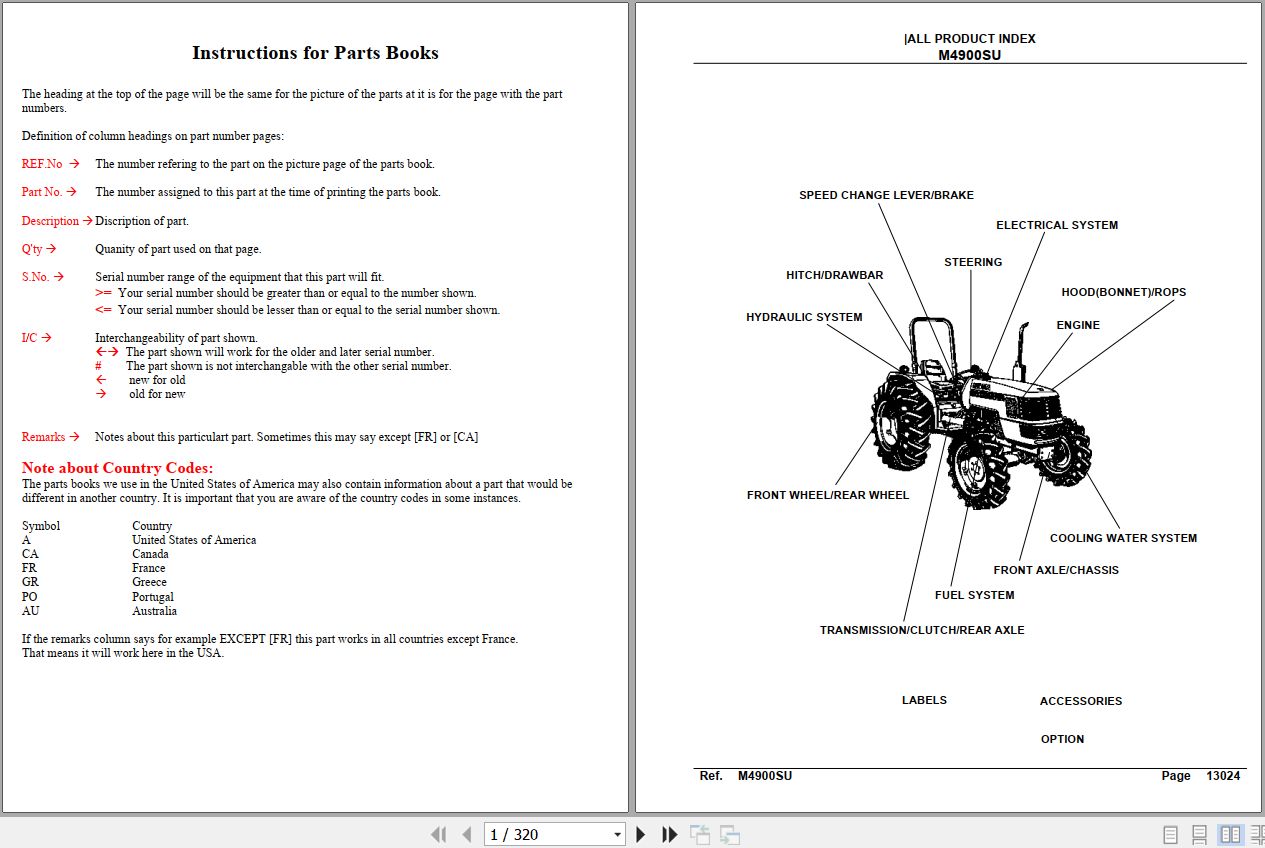Switch to single page view
This screenshot has width=1265, height=848.
click(1170, 834)
